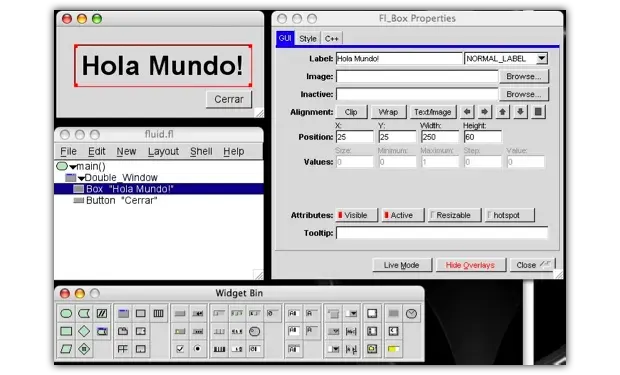The image size is (620, 375).
Task: Switch to the Style tab
Action: [x=308, y=39]
